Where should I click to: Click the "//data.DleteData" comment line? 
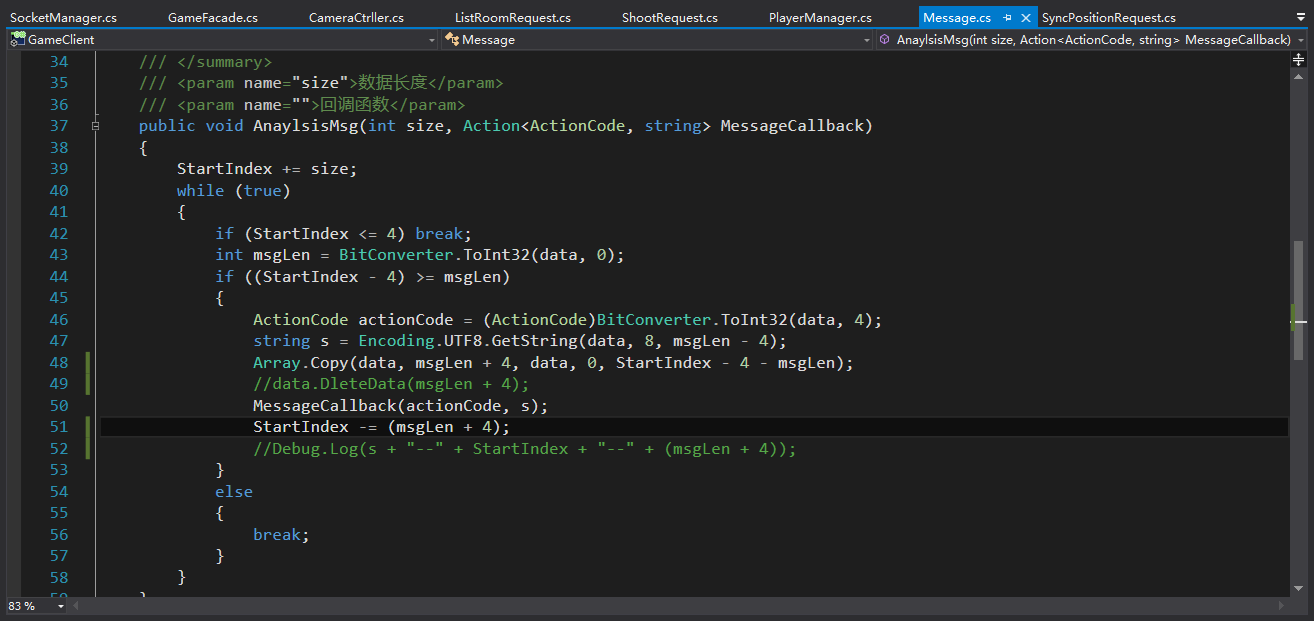[x=391, y=384]
